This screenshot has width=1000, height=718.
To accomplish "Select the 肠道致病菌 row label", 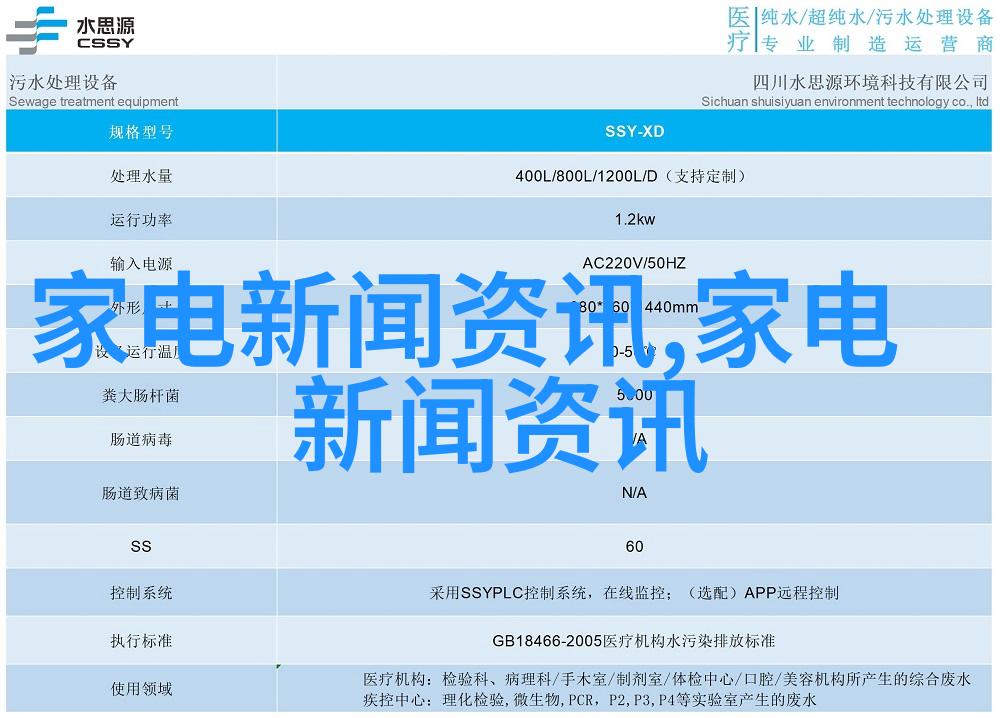I will click(x=141, y=493).
